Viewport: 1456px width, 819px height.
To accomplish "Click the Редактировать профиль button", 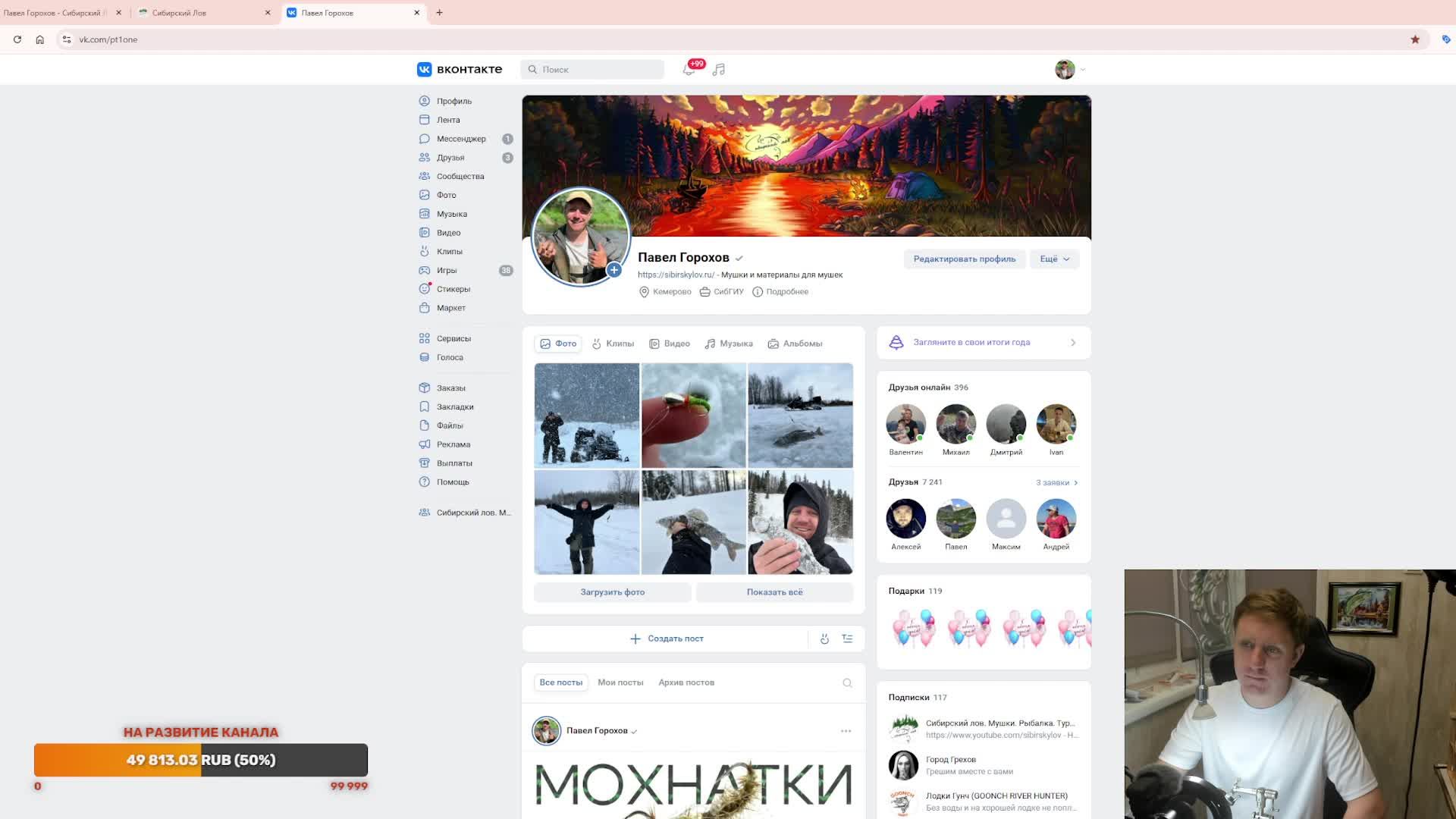I will (x=964, y=259).
